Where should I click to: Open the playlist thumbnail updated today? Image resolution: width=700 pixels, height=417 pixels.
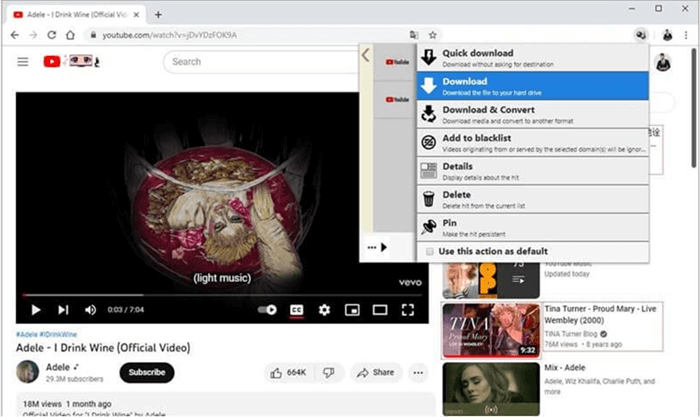coord(491,280)
